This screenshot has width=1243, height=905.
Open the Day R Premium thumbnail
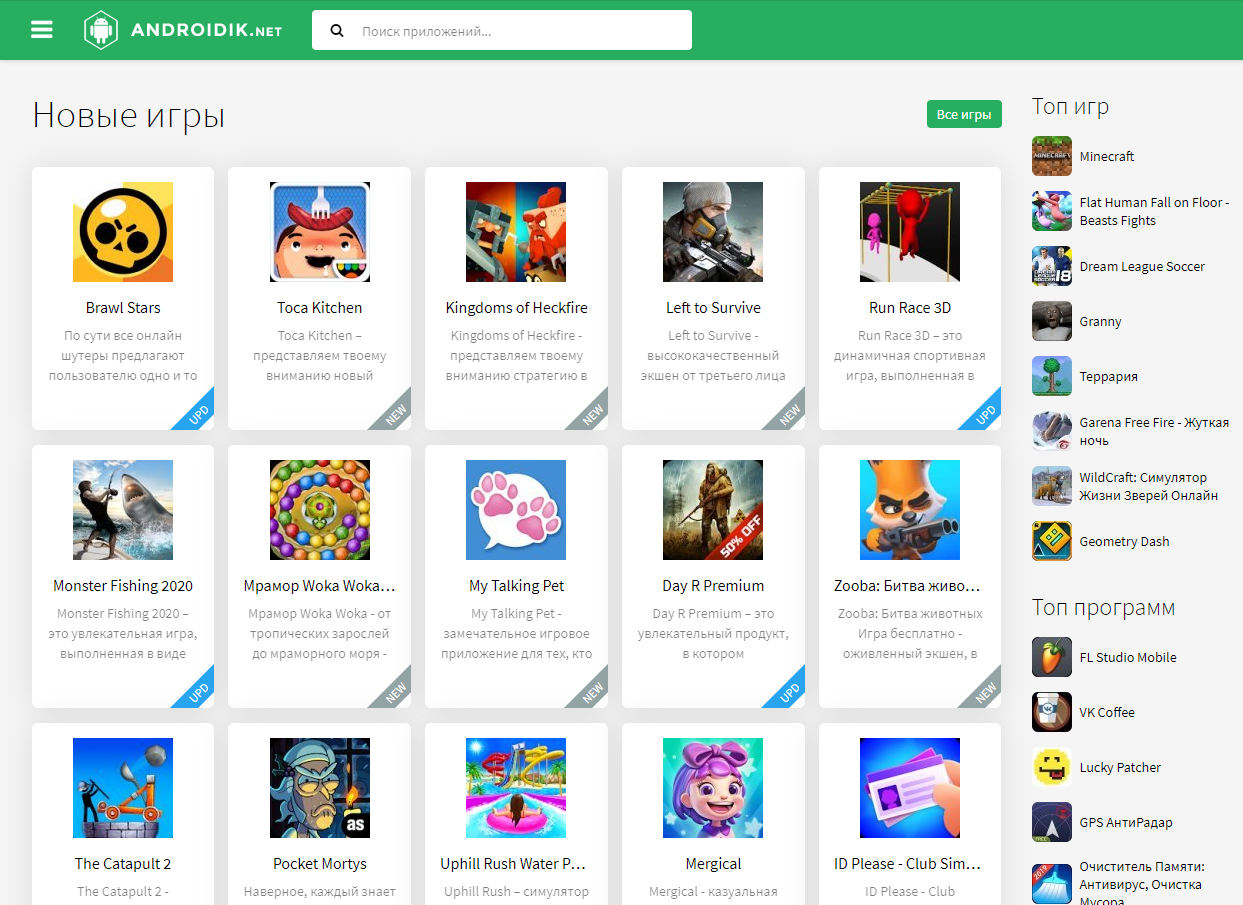(713, 510)
